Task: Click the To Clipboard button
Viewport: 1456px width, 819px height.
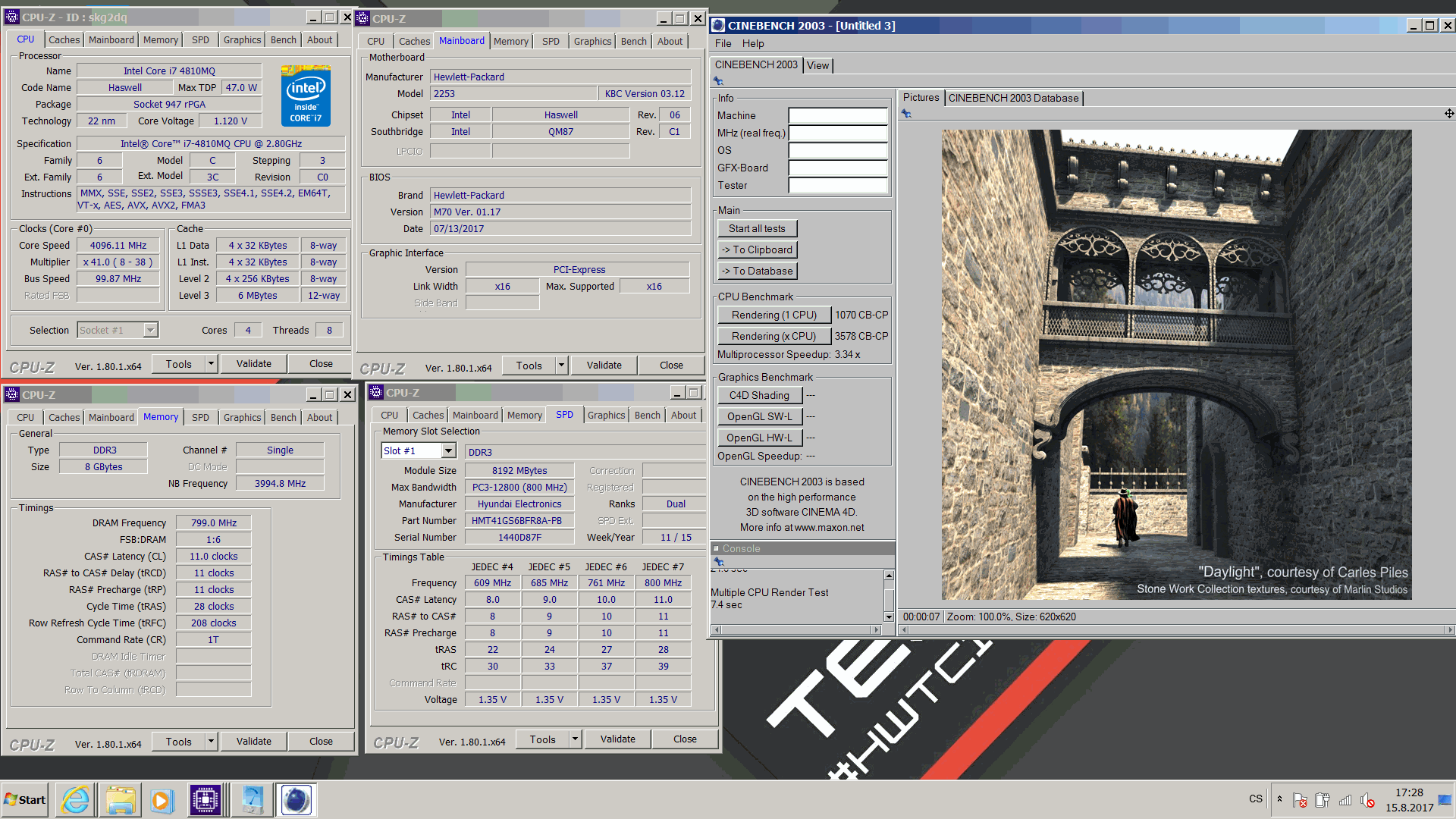Action: (x=757, y=249)
